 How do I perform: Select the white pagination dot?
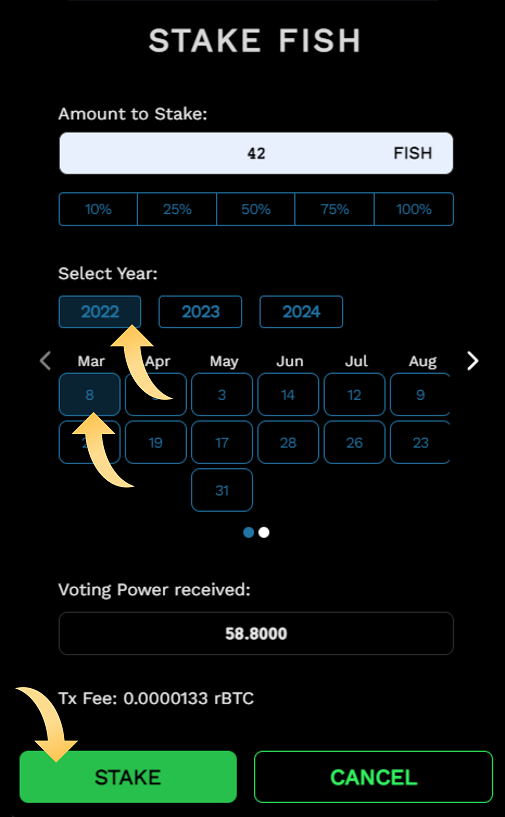point(264,532)
